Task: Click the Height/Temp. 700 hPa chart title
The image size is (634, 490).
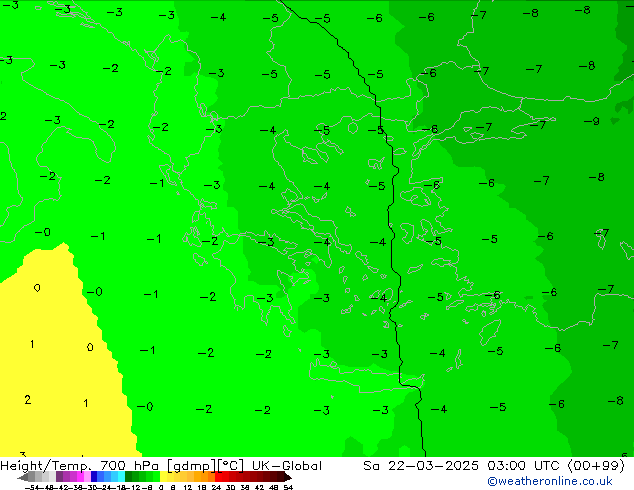Action: [79, 466]
